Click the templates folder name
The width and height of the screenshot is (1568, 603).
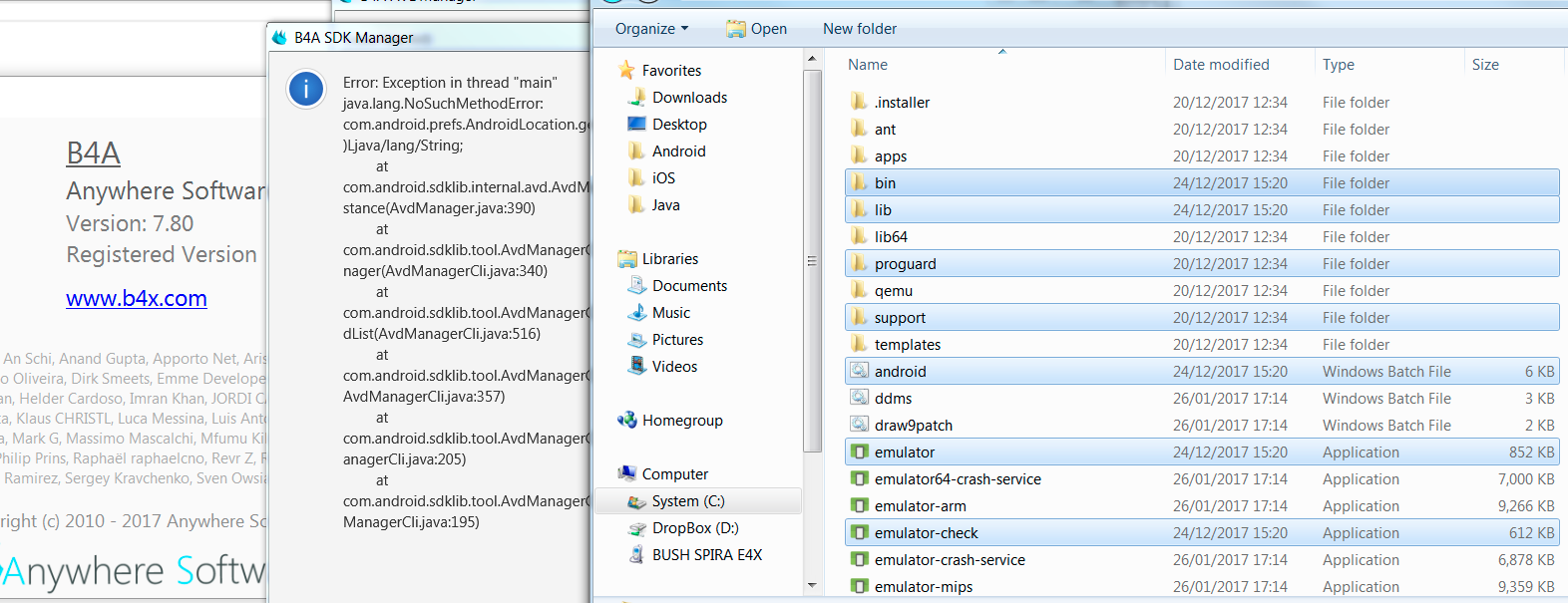point(908,344)
